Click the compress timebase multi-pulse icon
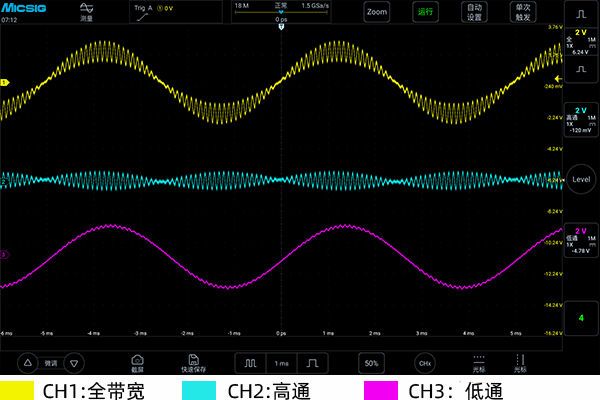The image size is (600, 400). (x=250, y=363)
